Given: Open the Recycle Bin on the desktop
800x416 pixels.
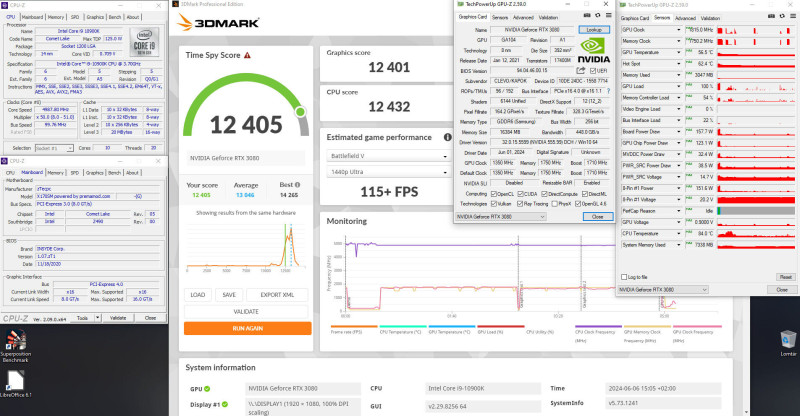Looking at the screenshot, I should (788, 342).
